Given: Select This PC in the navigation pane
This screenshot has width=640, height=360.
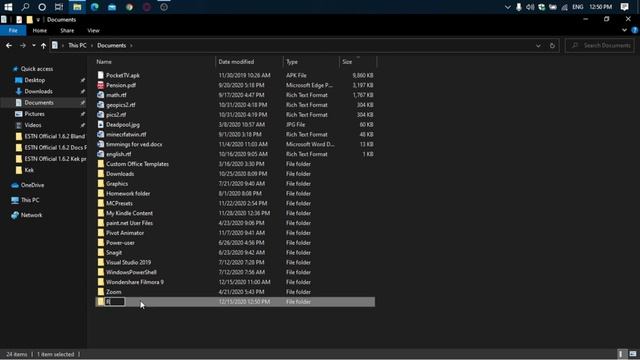Looking at the screenshot, I should (x=30, y=200).
